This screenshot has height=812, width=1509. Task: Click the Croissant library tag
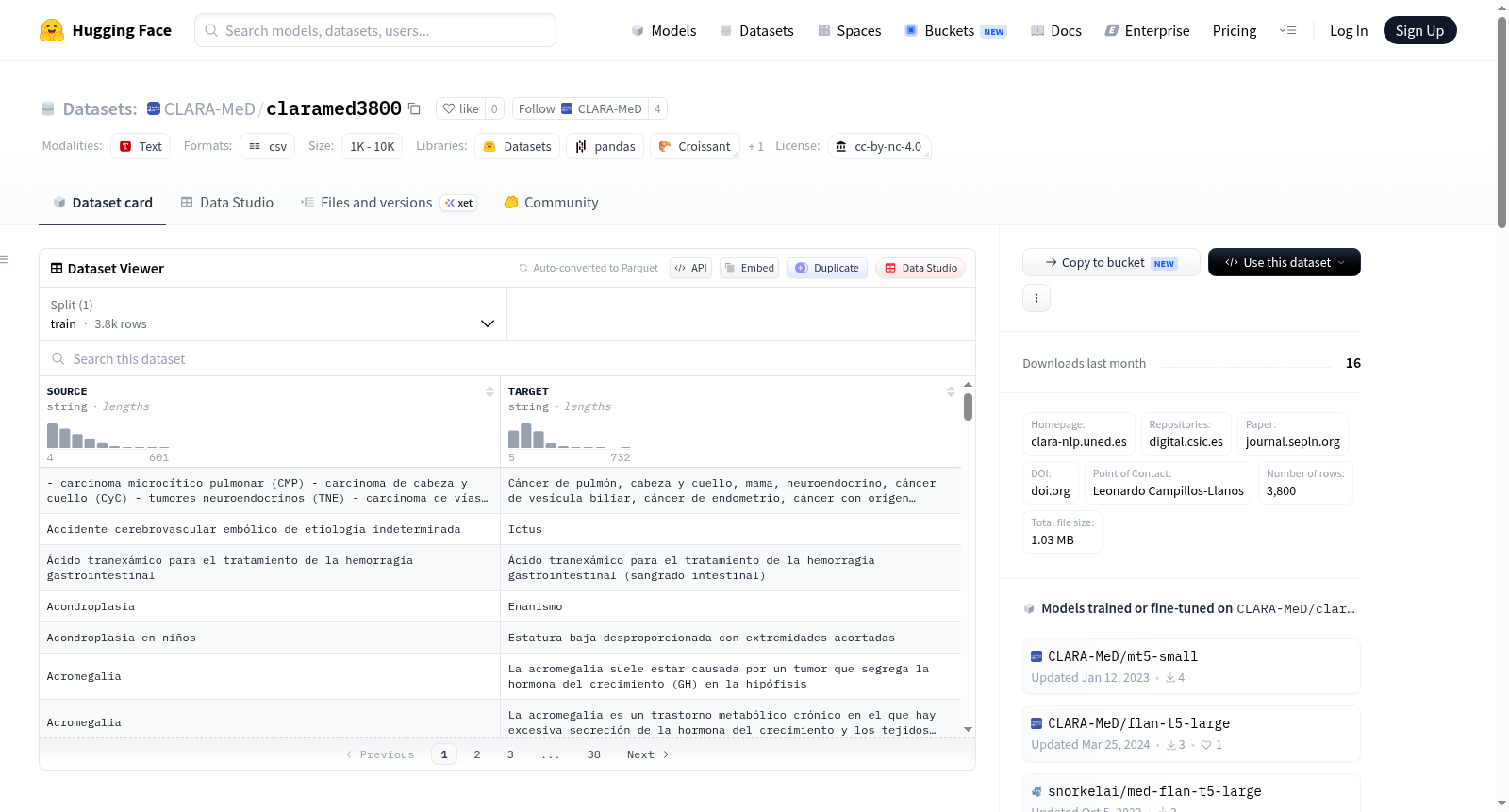695,146
